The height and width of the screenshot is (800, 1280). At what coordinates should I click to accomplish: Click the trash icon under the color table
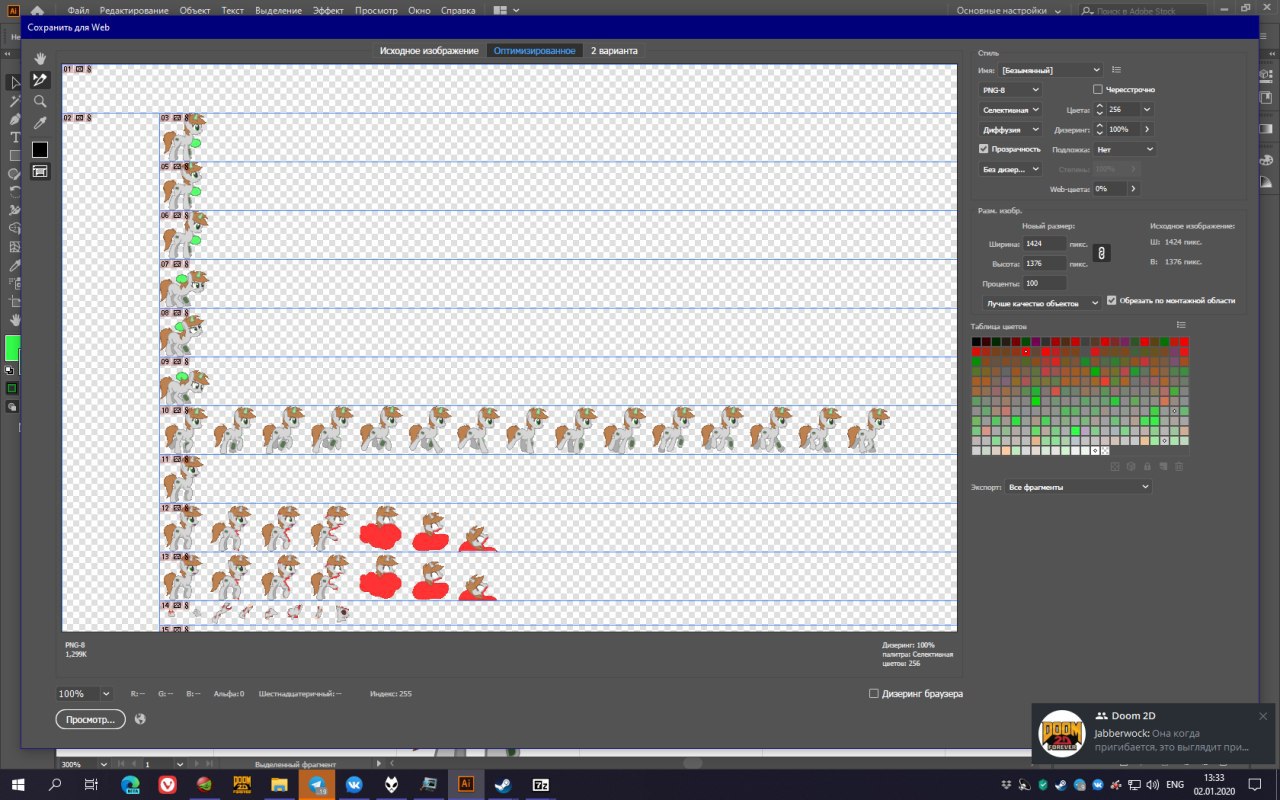(1179, 466)
